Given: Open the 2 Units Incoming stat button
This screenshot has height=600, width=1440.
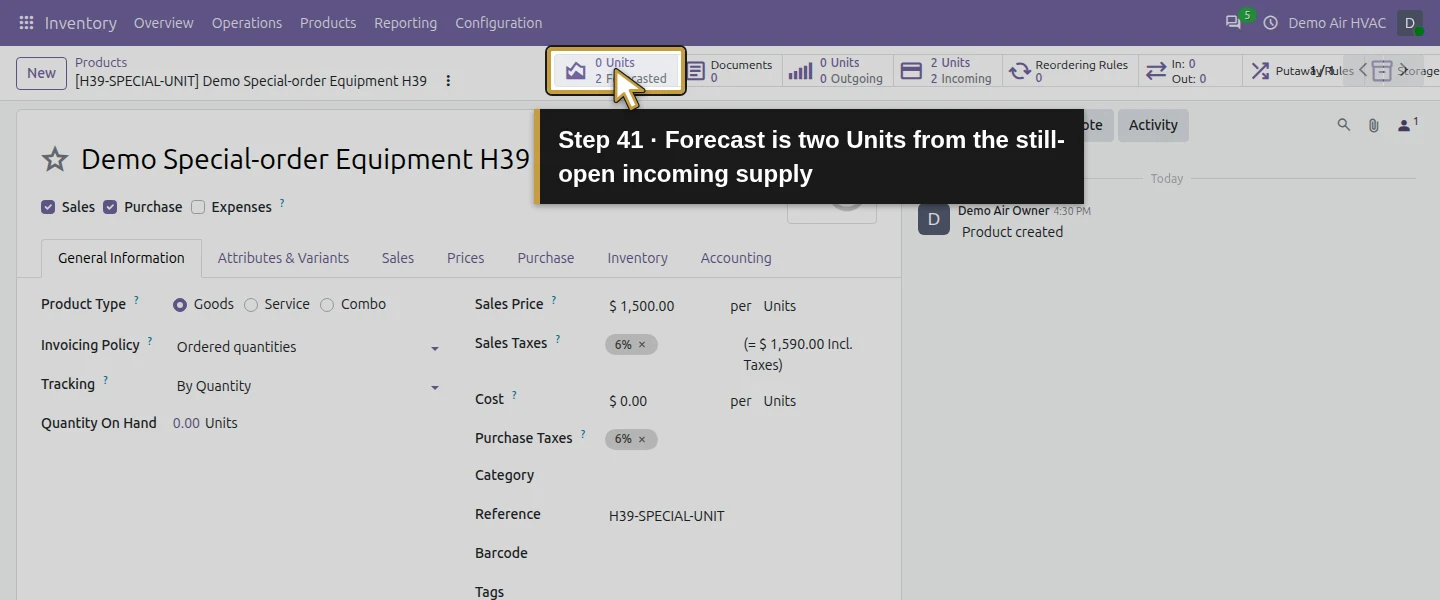Looking at the screenshot, I should point(947,71).
